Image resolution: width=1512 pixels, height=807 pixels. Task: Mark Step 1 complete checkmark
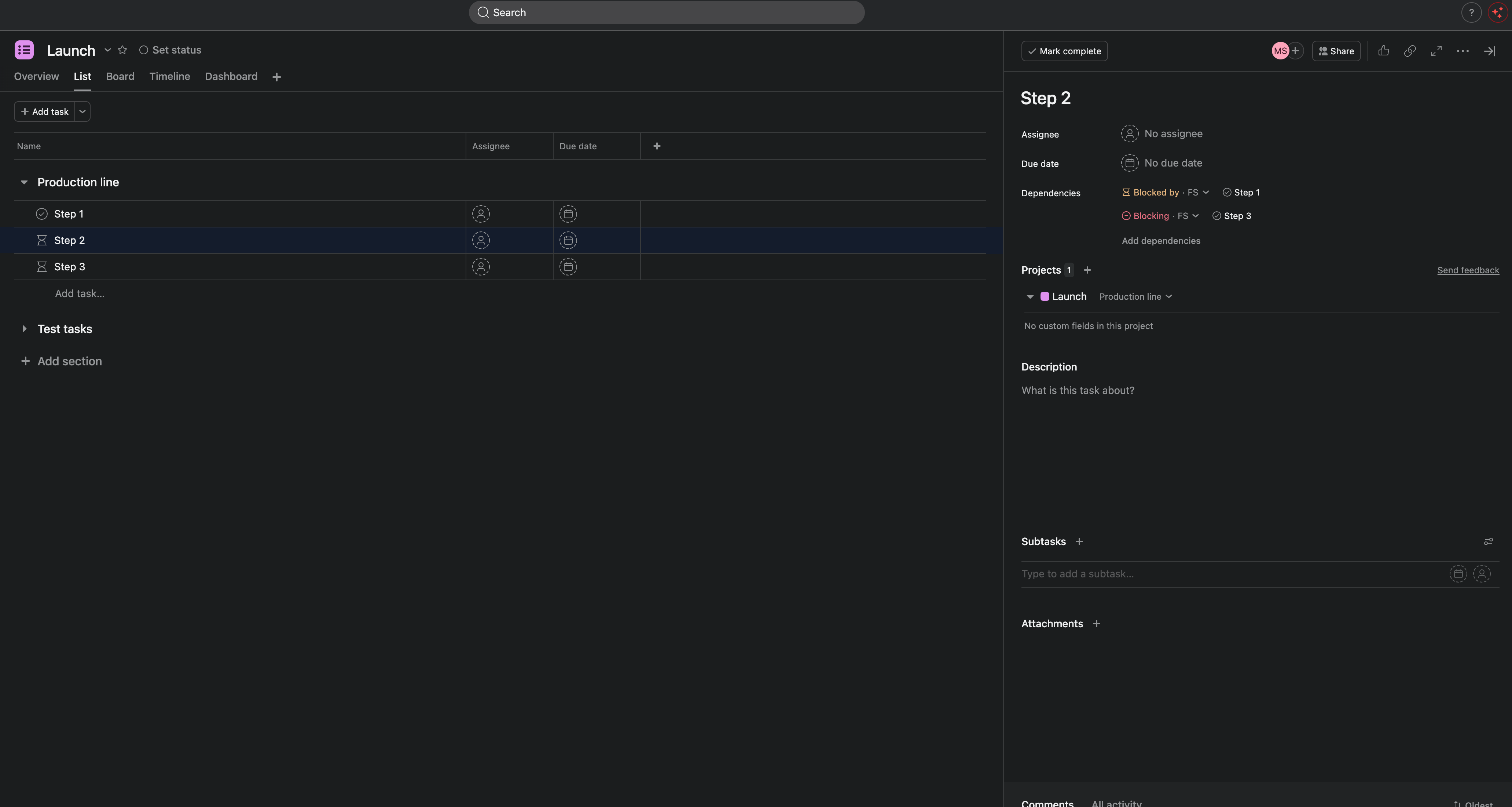click(42, 214)
